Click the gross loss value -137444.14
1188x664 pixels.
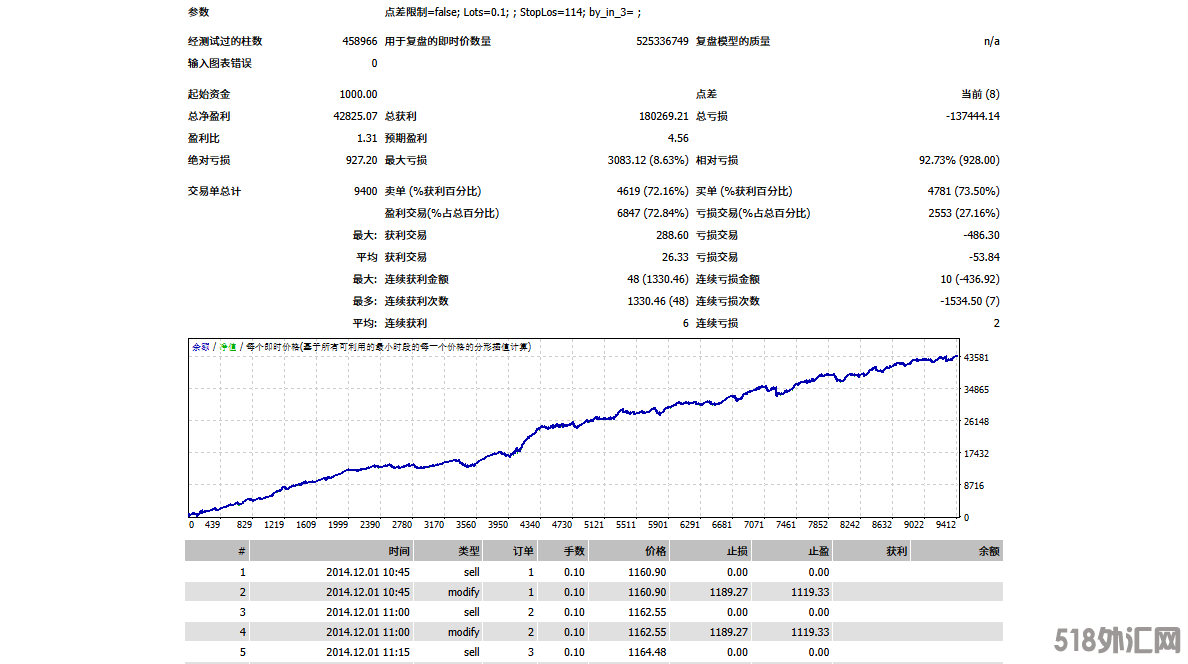973,116
